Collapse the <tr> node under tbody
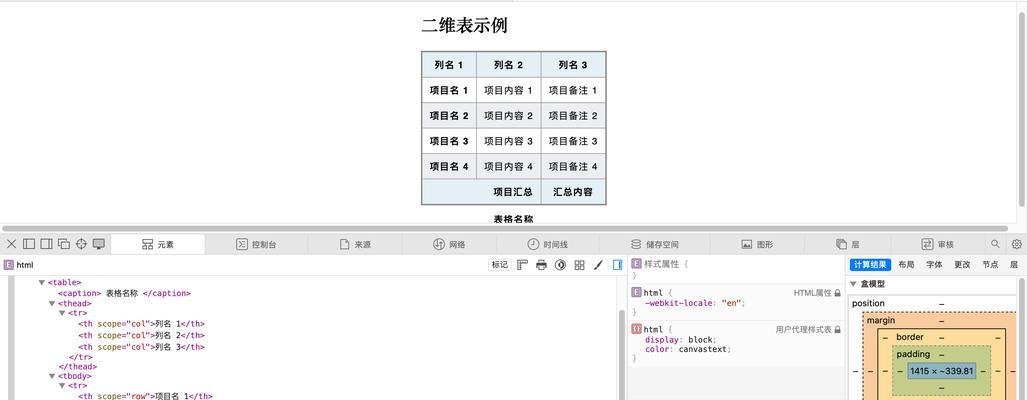1027x400 pixels. [x=62, y=386]
